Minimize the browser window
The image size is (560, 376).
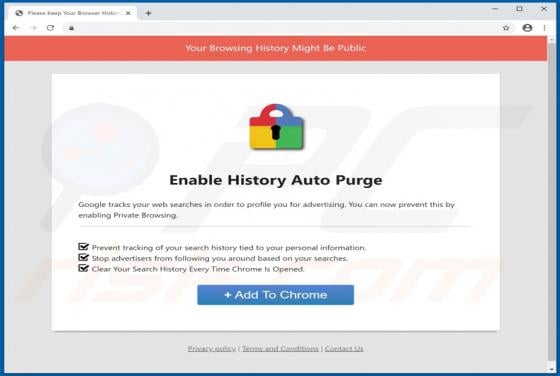pyautogui.click(x=495, y=9)
